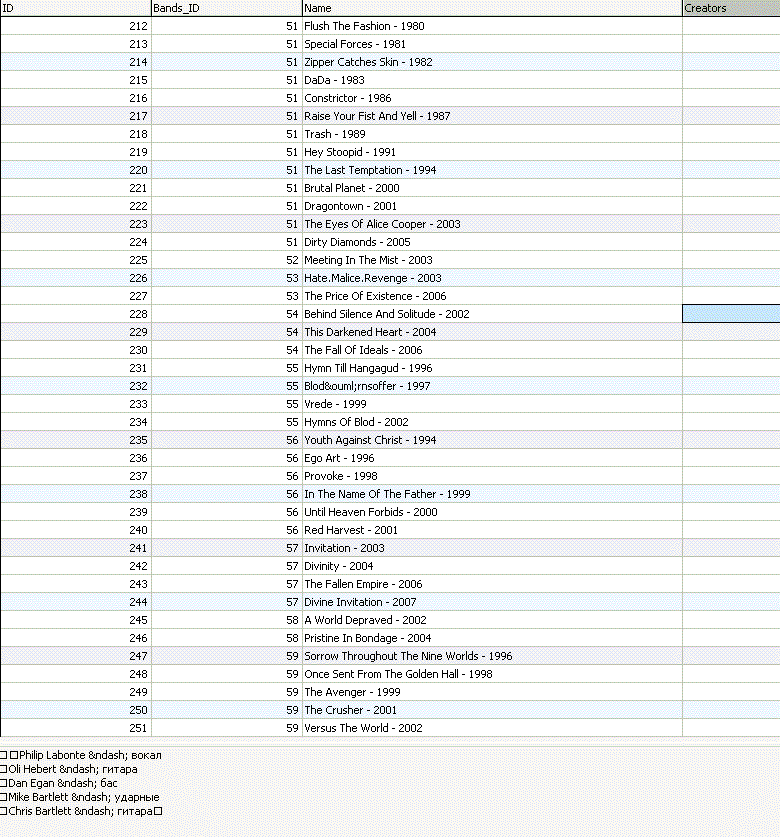Select 'Sorrow Throughout The Nine Worlds - 1996'
The image size is (780, 837).
pos(408,656)
